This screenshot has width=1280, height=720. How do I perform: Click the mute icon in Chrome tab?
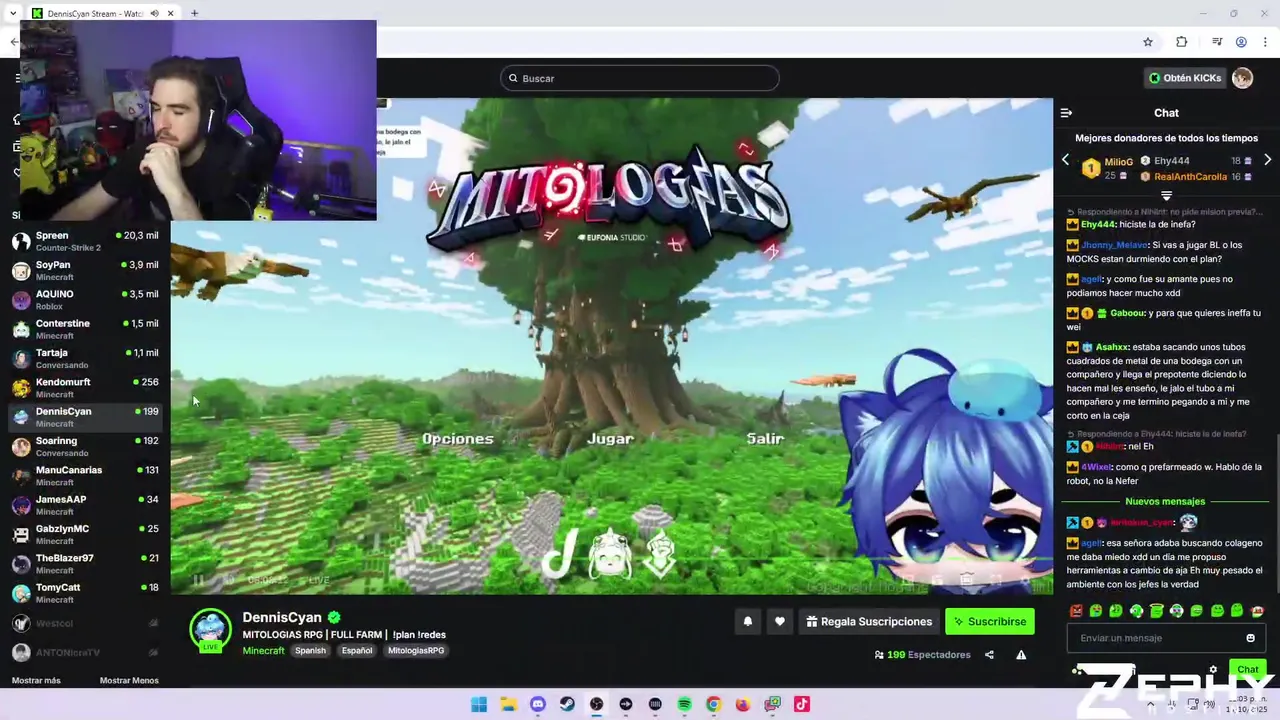click(x=154, y=13)
